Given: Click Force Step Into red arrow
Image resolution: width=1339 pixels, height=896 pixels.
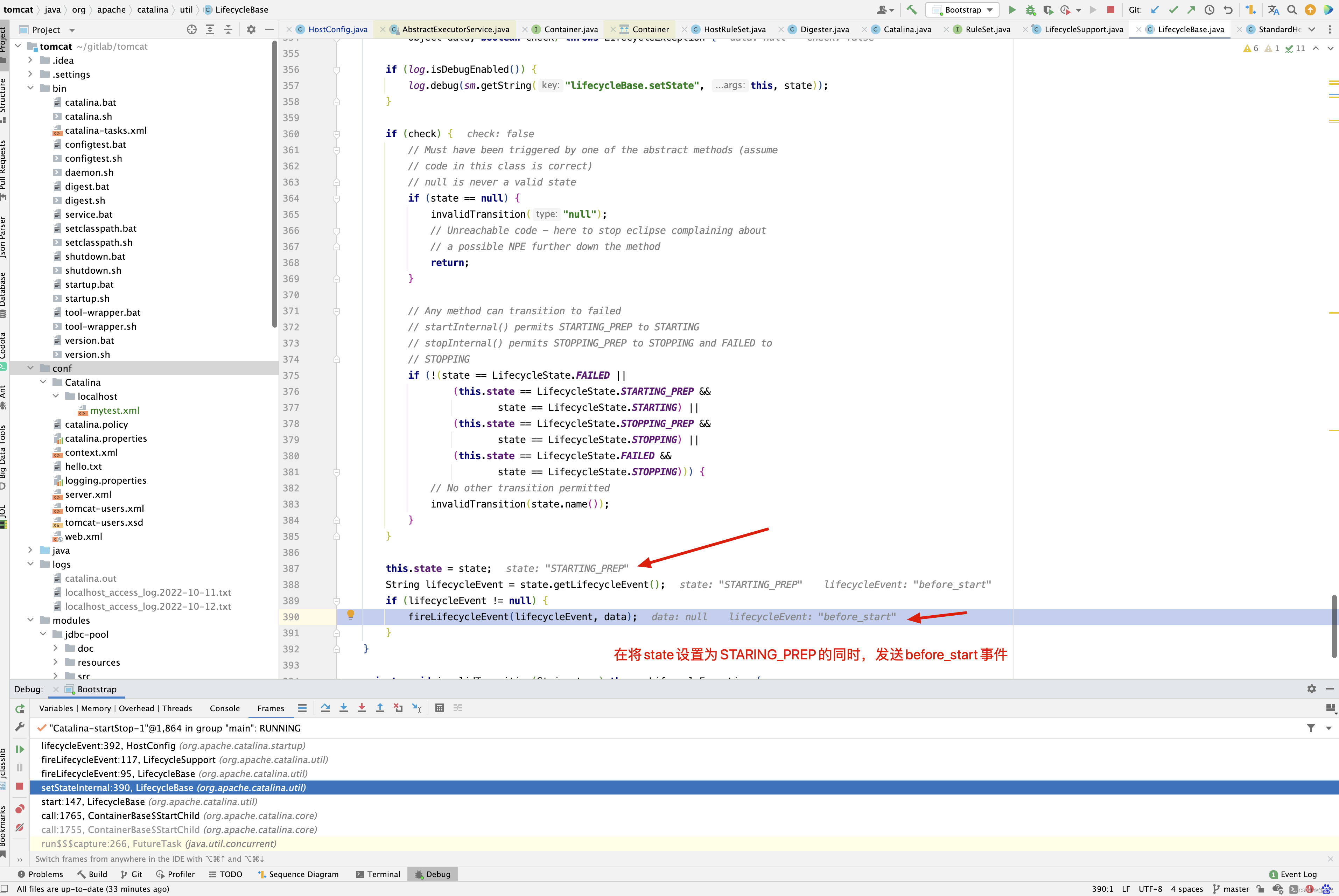Looking at the screenshot, I should [x=362, y=708].
